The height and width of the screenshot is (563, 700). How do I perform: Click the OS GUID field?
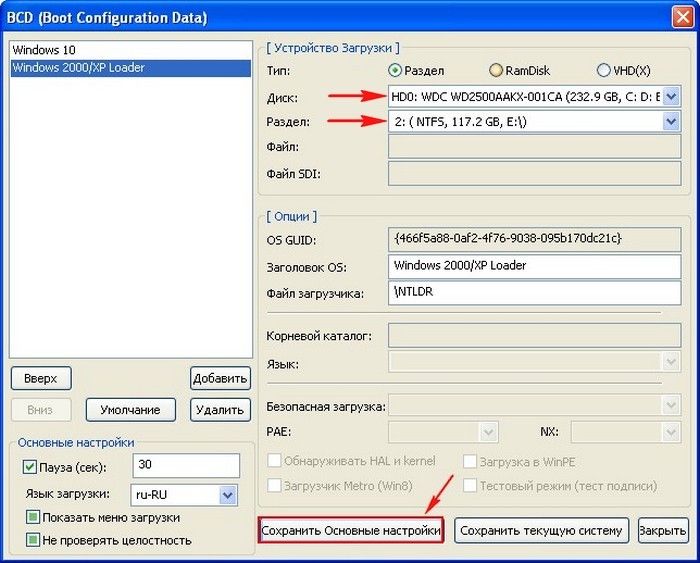534,239
